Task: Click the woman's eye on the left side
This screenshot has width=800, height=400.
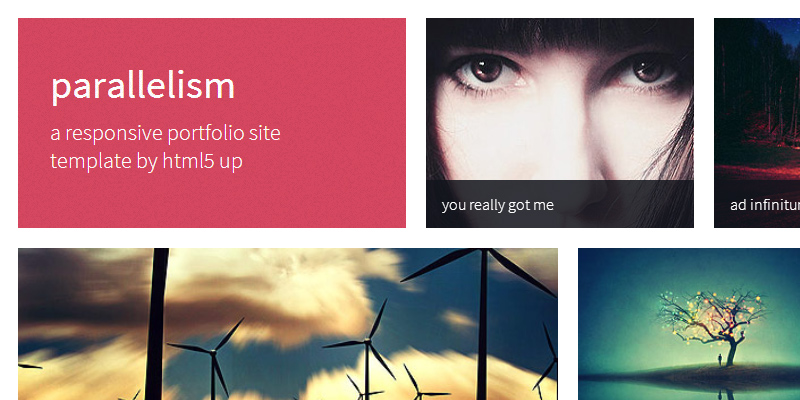Action: 485,70
